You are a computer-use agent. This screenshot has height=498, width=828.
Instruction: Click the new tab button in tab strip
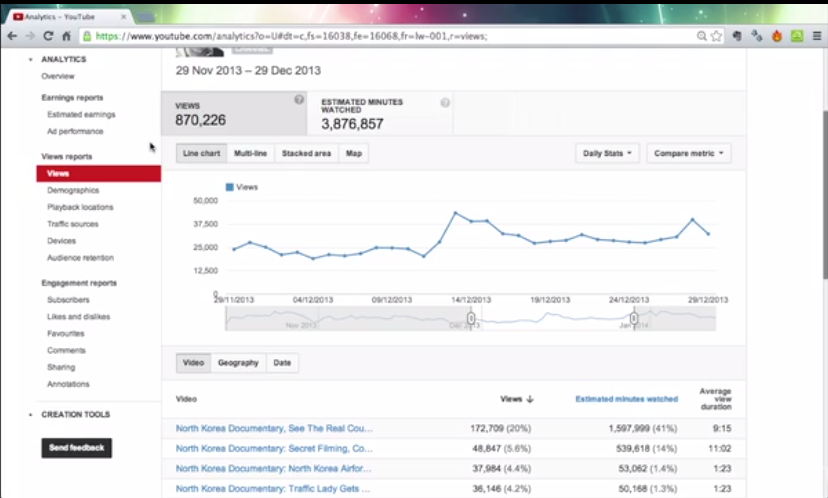point(145,17)
